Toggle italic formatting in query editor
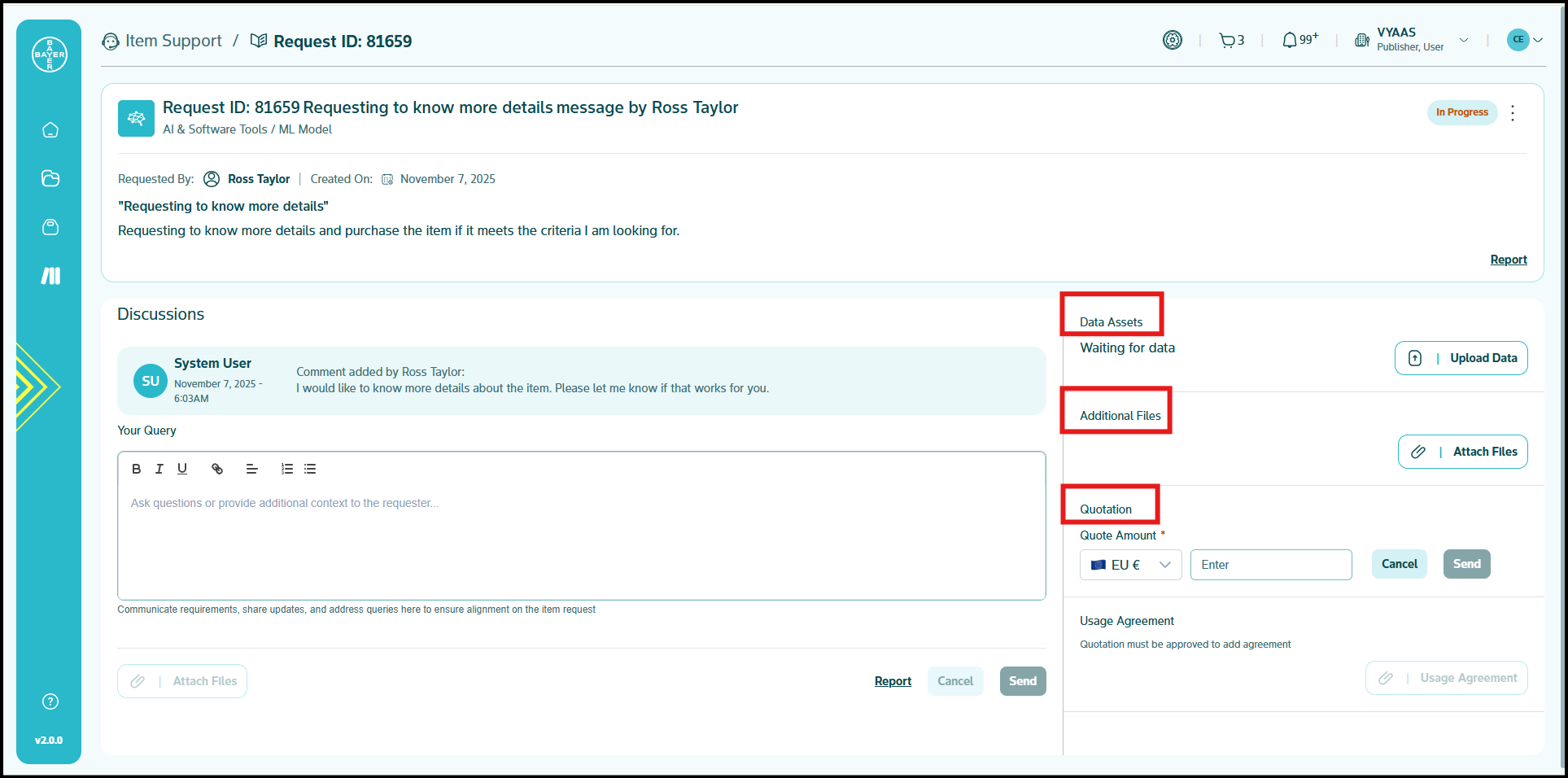Screen dimensions: 1568x778 coord(159,469)
